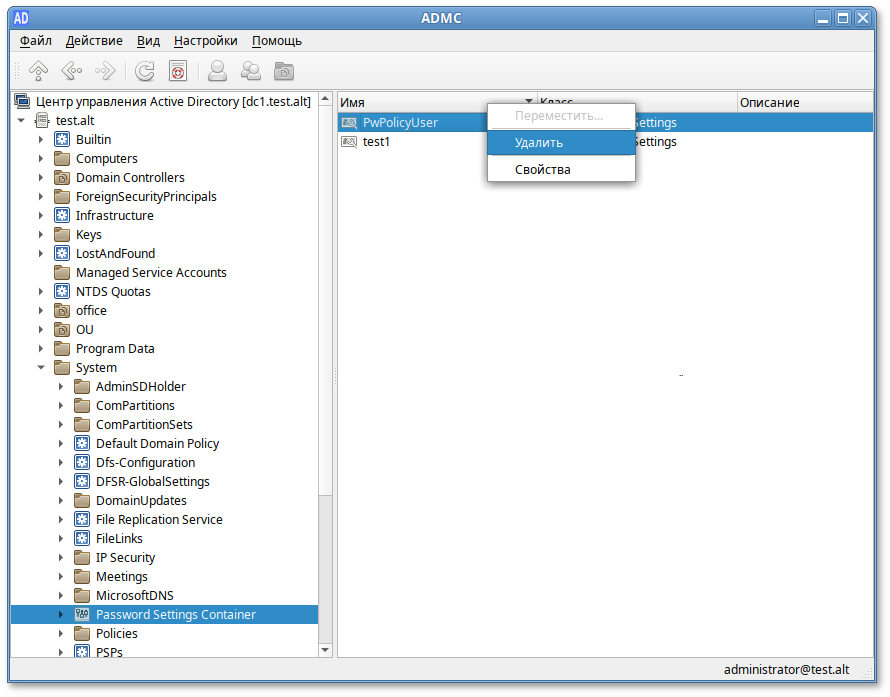Collapse the test.alt domain node
Image resolution: width=890 pixels, height=697 pixels.
click(21, 121)
